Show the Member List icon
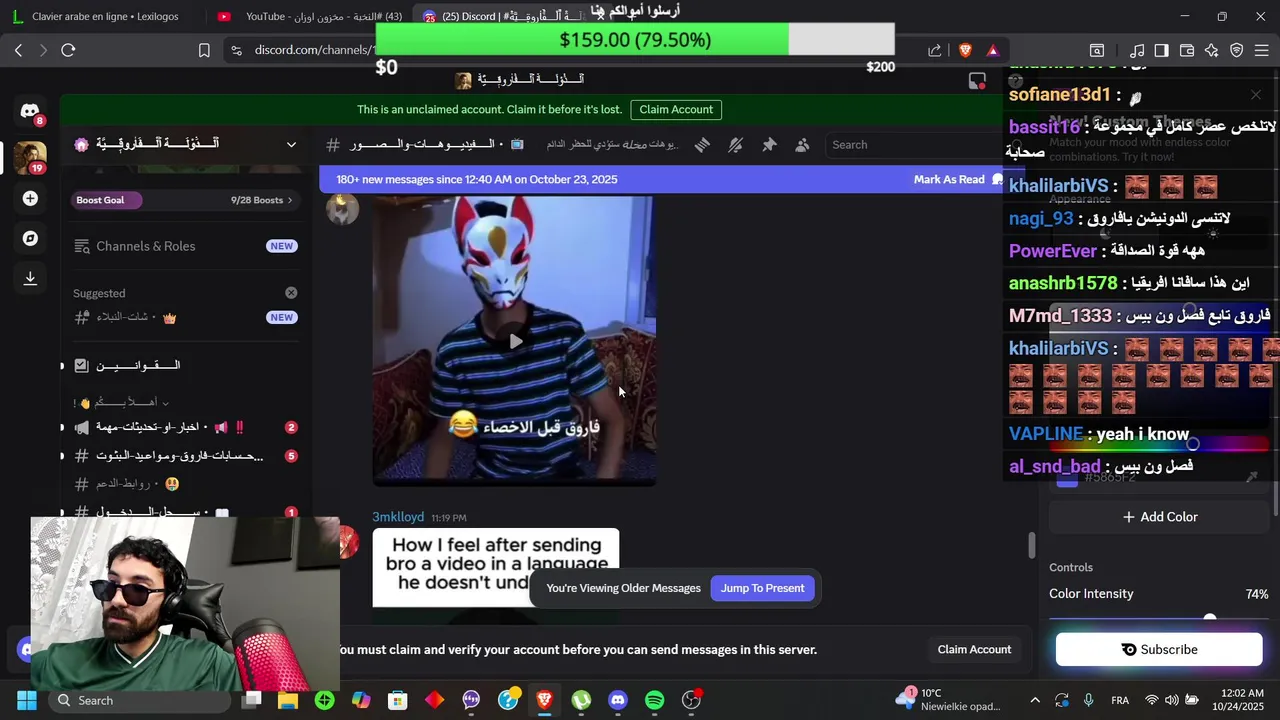This screenshot has width=1280, height=720. [x=802, y=145]
